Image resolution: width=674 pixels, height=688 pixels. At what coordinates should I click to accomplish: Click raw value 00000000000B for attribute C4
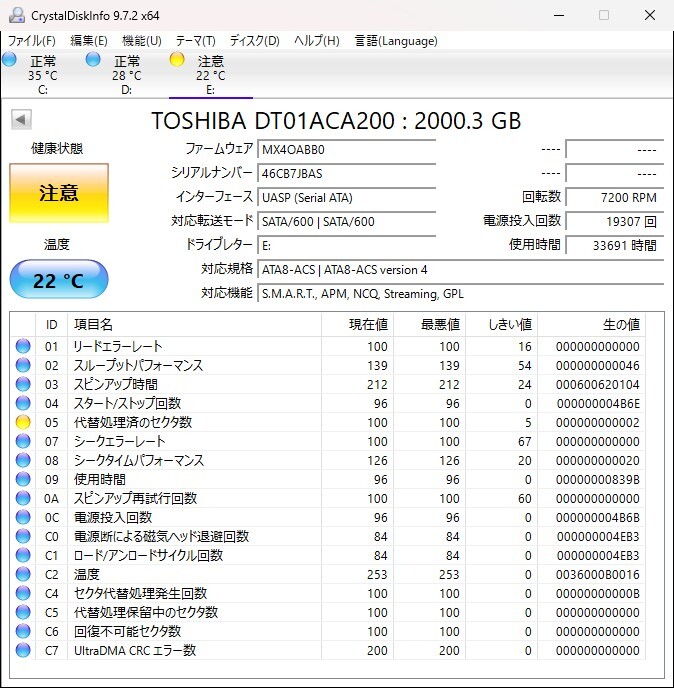(x=598, y=594)
